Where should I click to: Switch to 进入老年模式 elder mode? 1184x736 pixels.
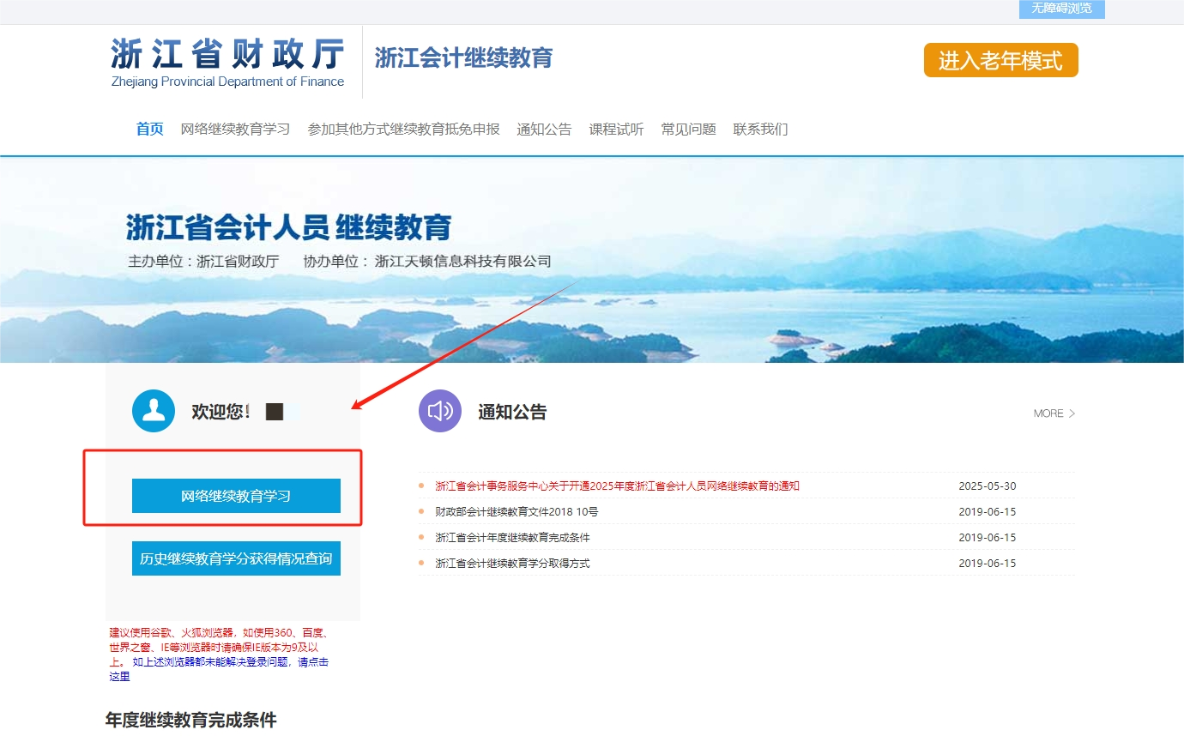[x=1000, y=60]
